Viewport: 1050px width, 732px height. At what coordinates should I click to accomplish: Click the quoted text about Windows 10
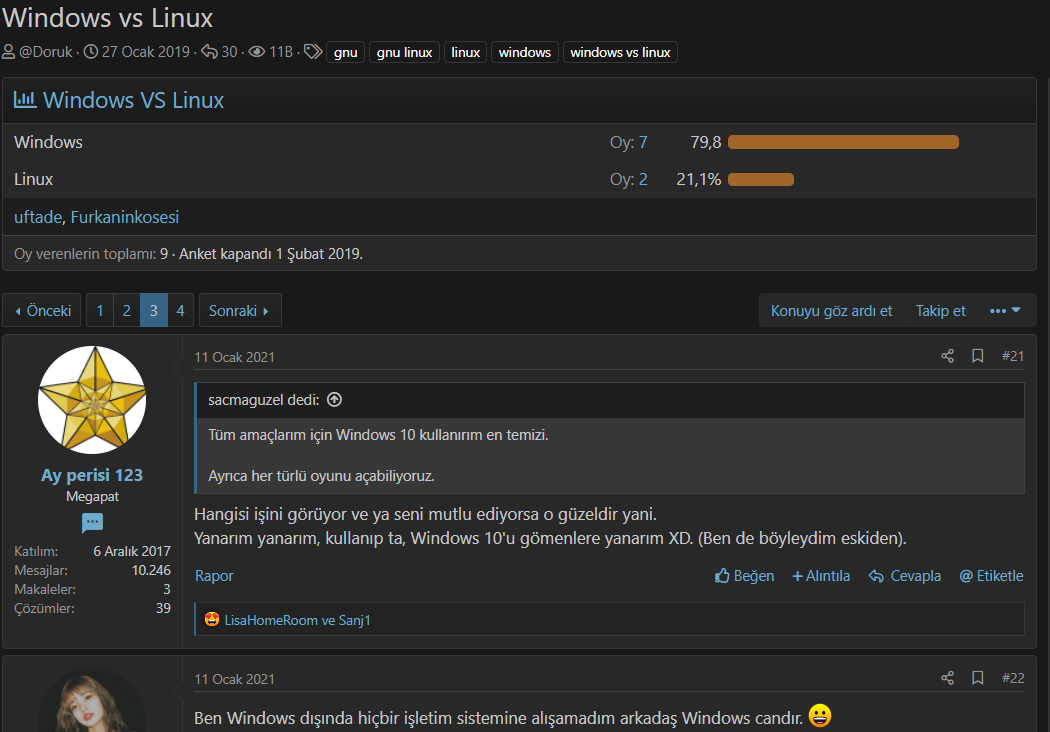(378, 435)
